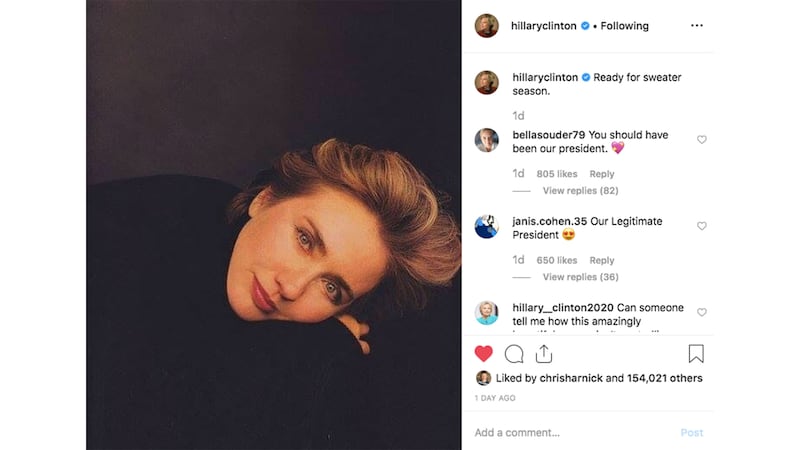
Task: Open janis.cohen.35's profile avatar
Action: click(x=487, y=227)
